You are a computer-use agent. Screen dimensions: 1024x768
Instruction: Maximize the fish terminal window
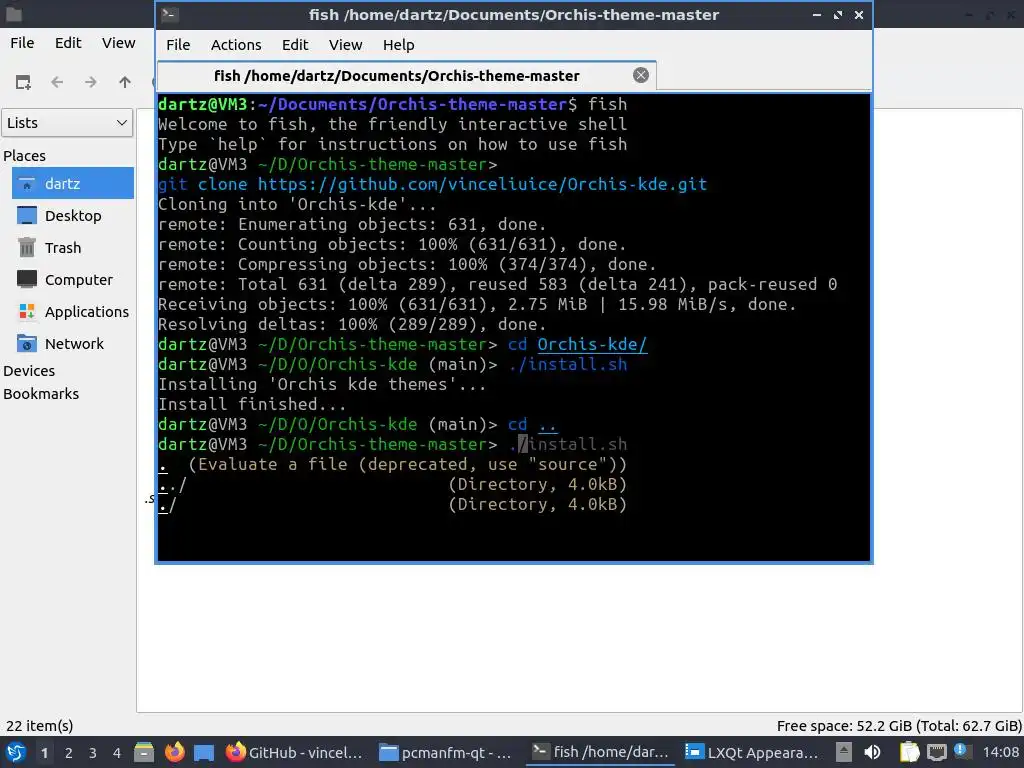(x=838, y=14)
